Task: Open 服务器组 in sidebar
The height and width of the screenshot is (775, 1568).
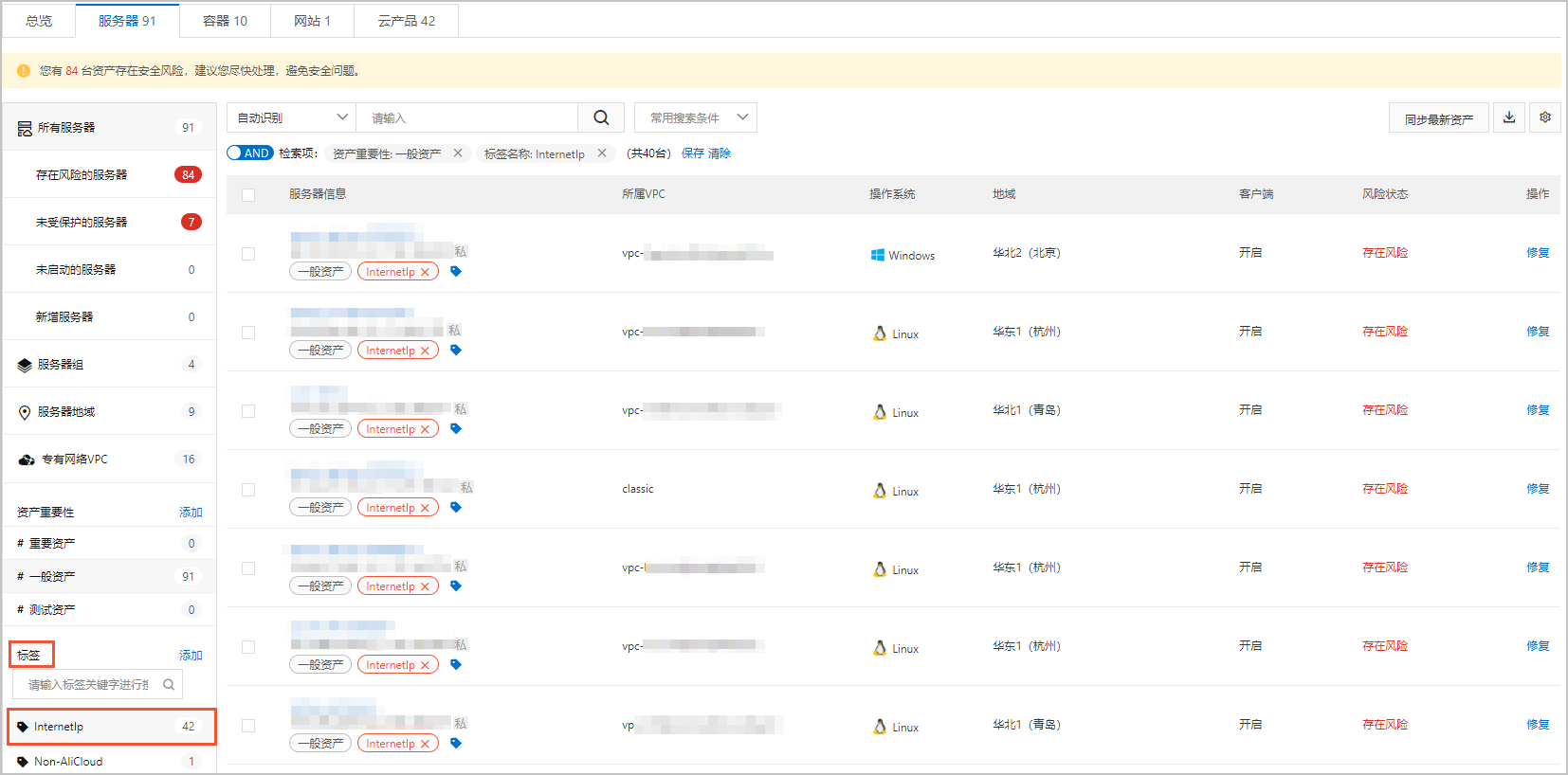Action: [x=110, y=364]
